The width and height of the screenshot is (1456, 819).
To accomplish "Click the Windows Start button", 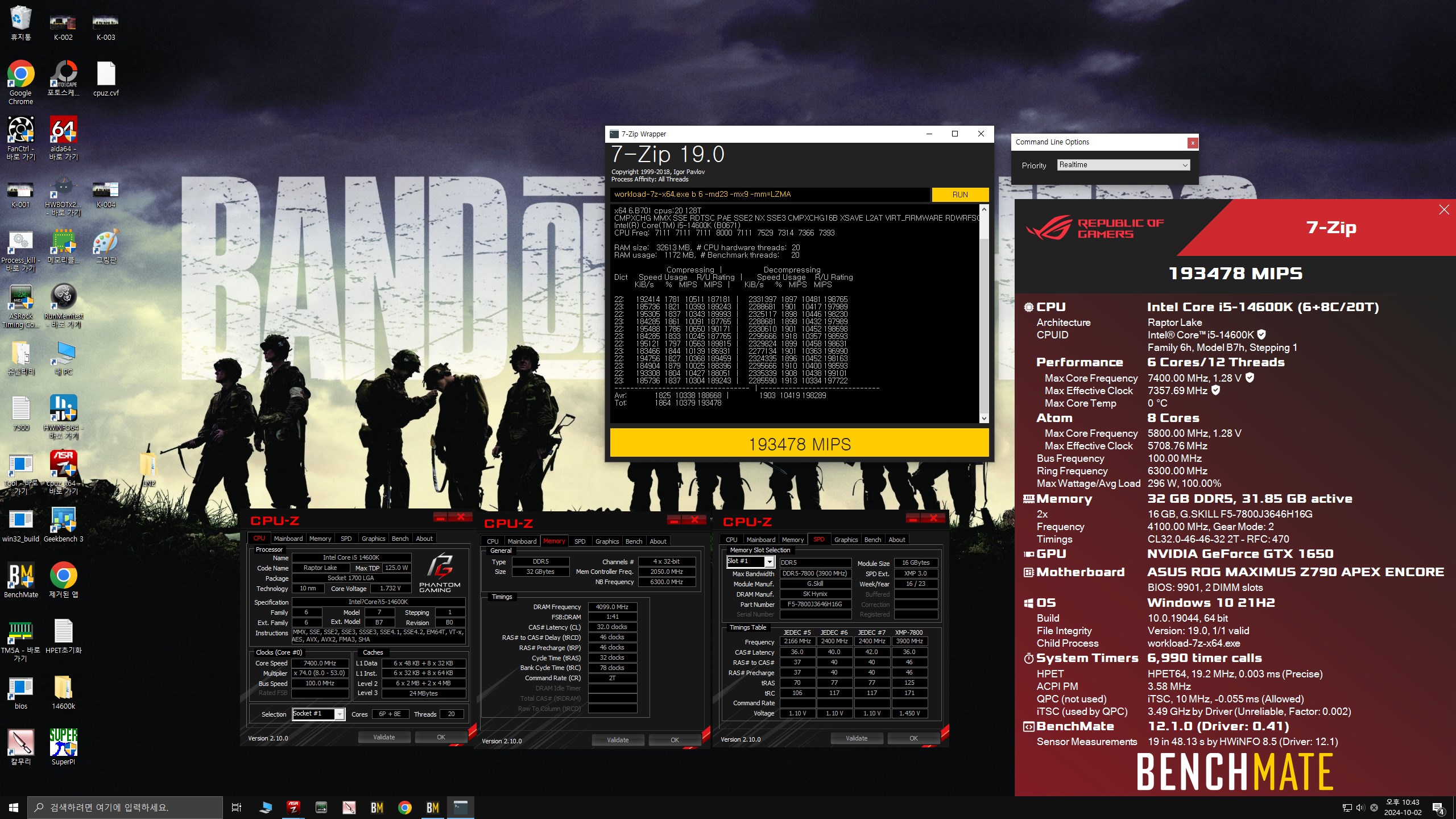I will pyautogui.click(x=14, y=808).
